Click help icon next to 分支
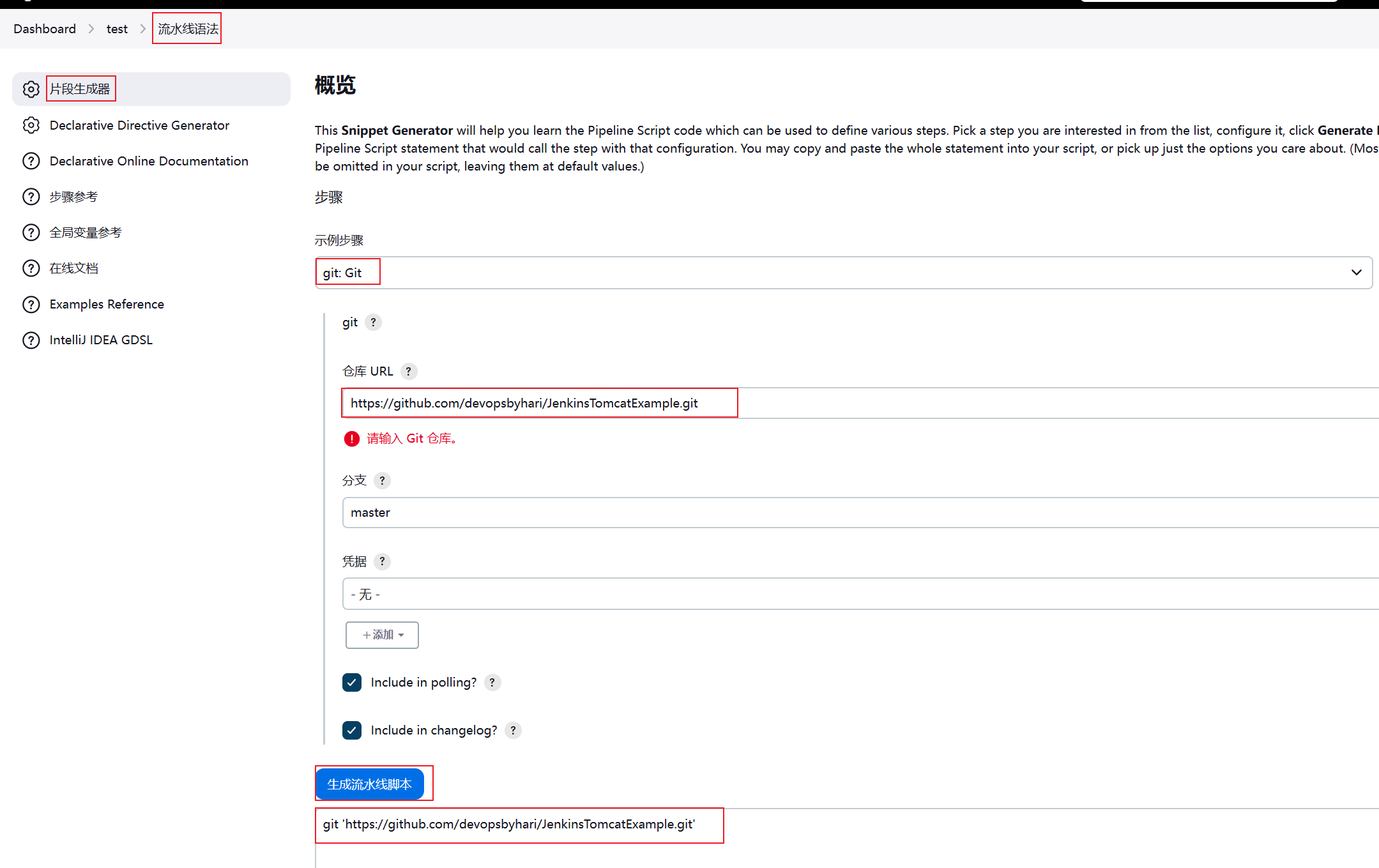1379x868 pixels. click(x=382, y=481)
